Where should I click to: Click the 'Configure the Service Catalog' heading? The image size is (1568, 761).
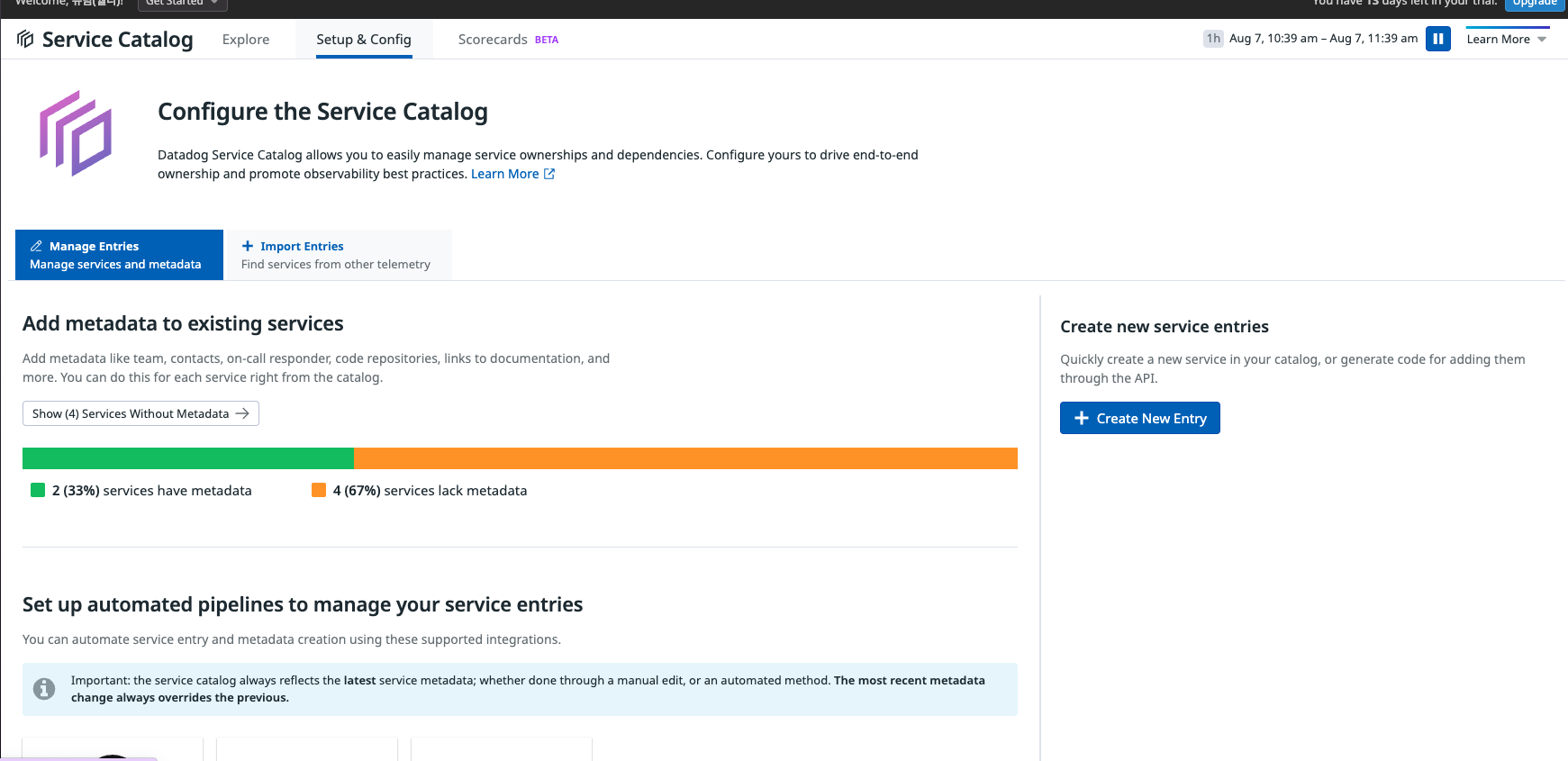(x=322, y=112)
